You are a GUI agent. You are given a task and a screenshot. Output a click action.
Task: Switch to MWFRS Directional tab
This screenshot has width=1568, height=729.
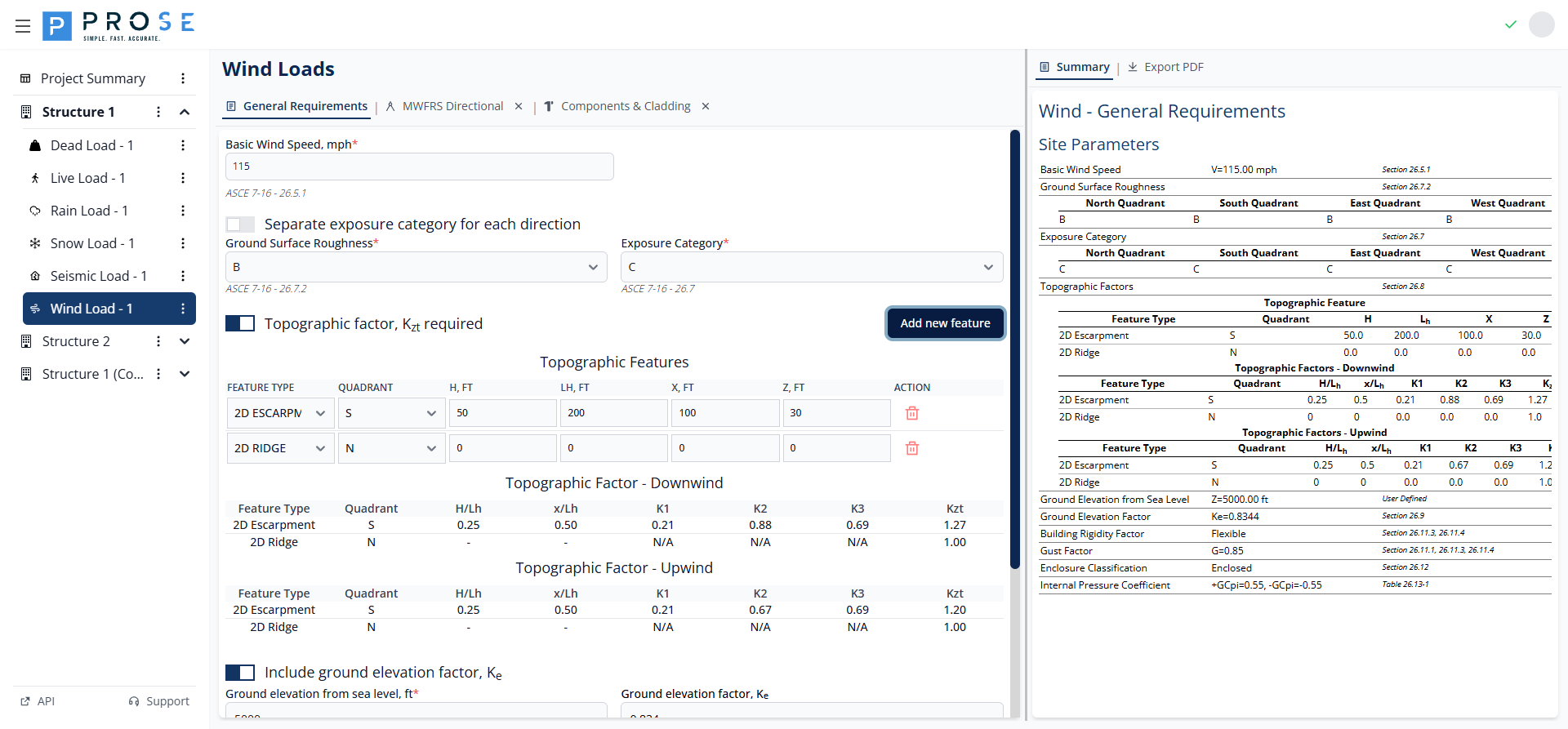[452, 106]
